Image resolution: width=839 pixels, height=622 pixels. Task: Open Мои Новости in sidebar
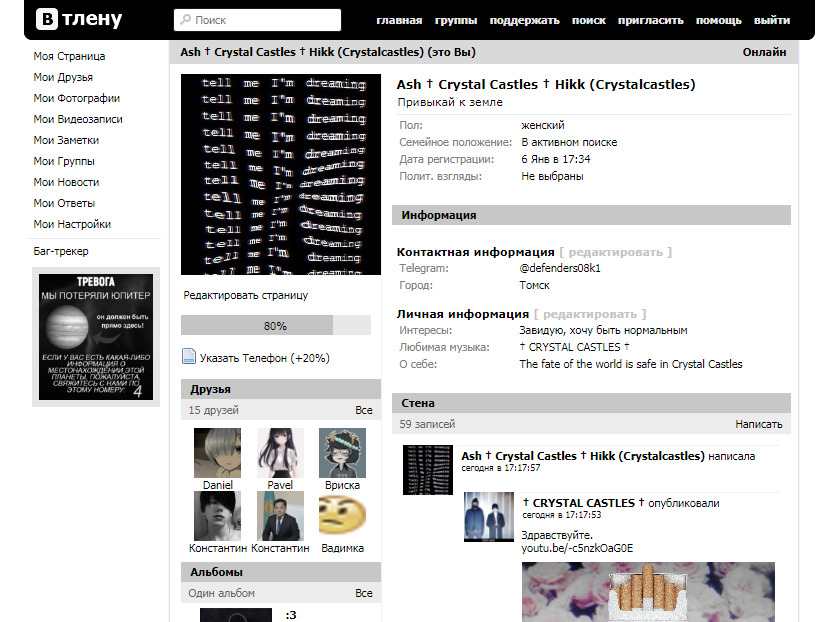[66, 182]
